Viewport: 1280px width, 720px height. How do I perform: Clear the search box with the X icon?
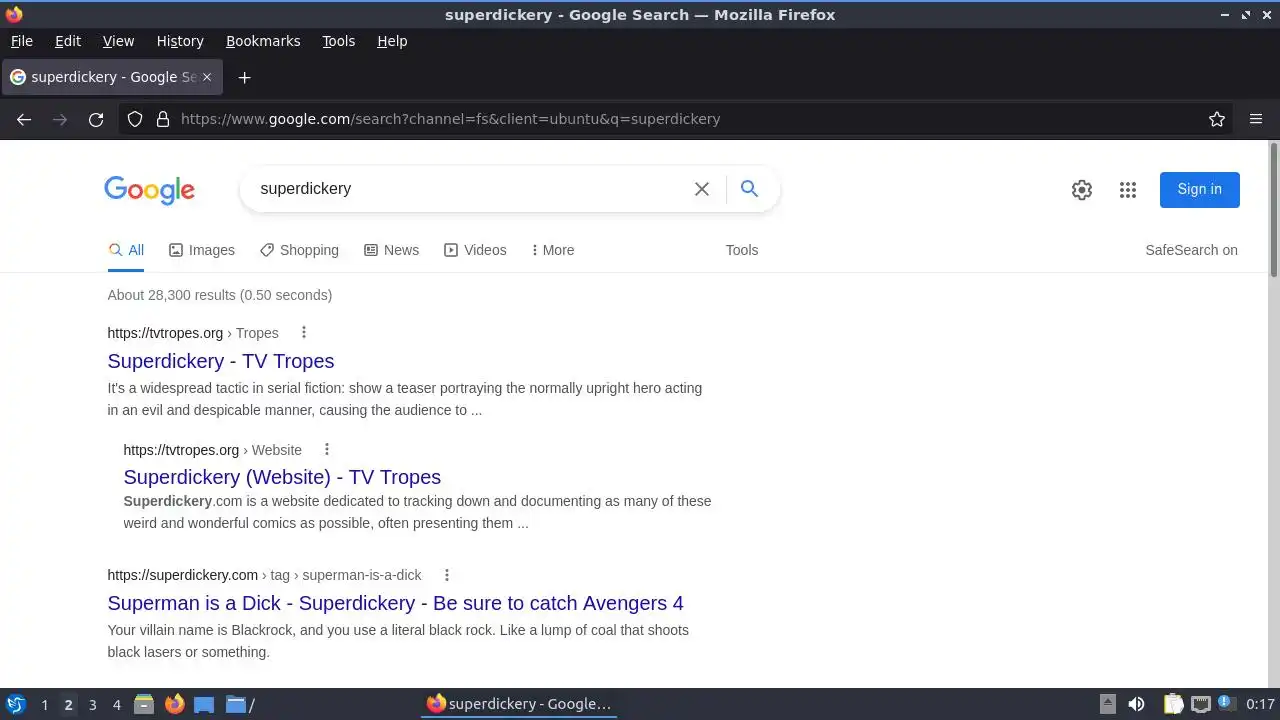point(702,189)
